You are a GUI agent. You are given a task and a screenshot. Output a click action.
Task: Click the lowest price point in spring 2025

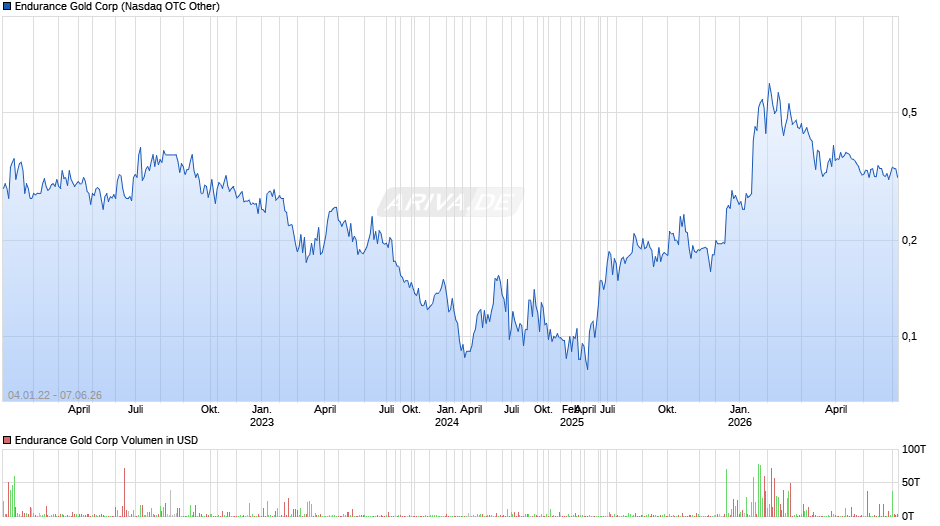tap(588, 368)
